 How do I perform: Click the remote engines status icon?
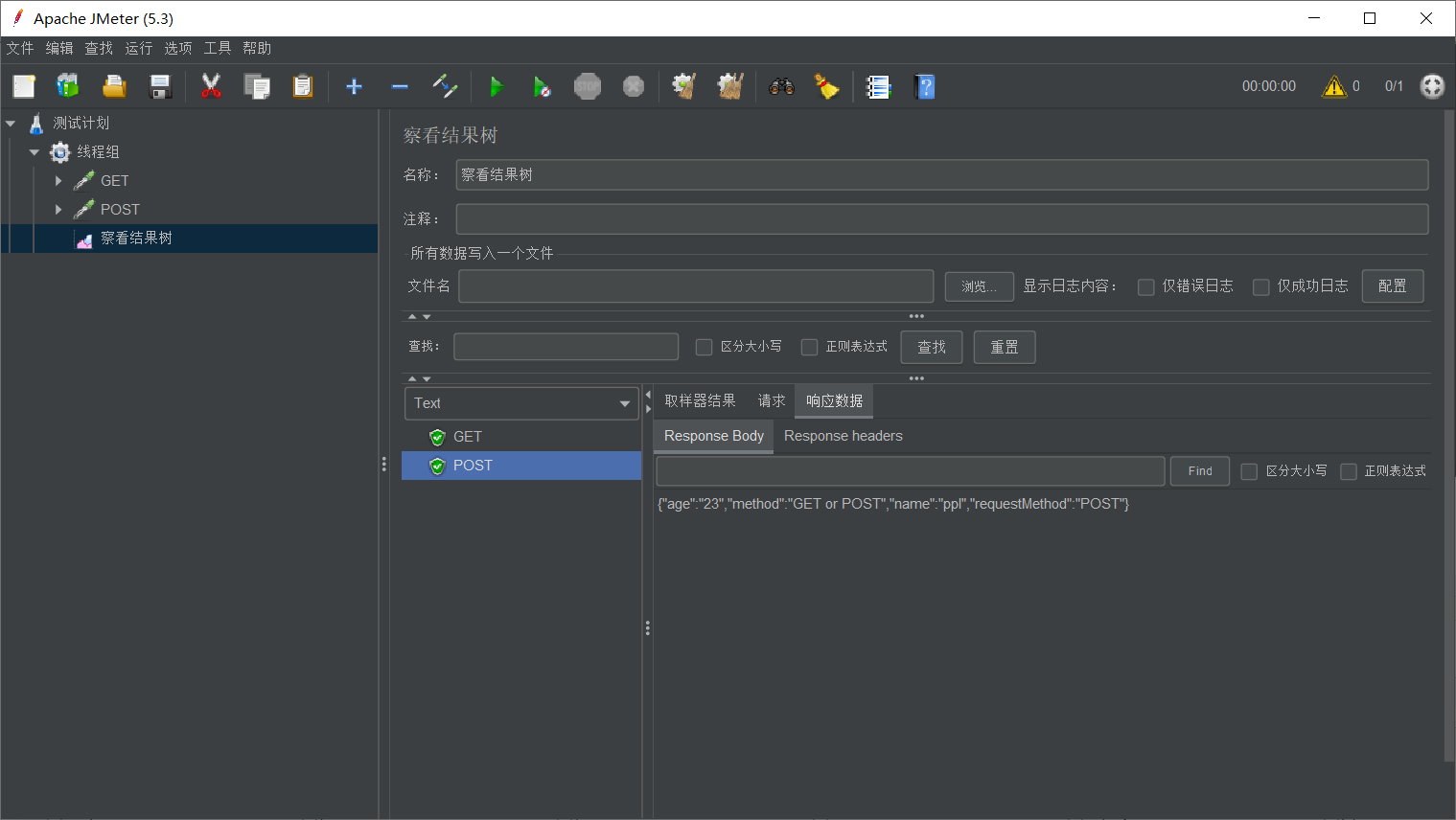point(1432,86)
